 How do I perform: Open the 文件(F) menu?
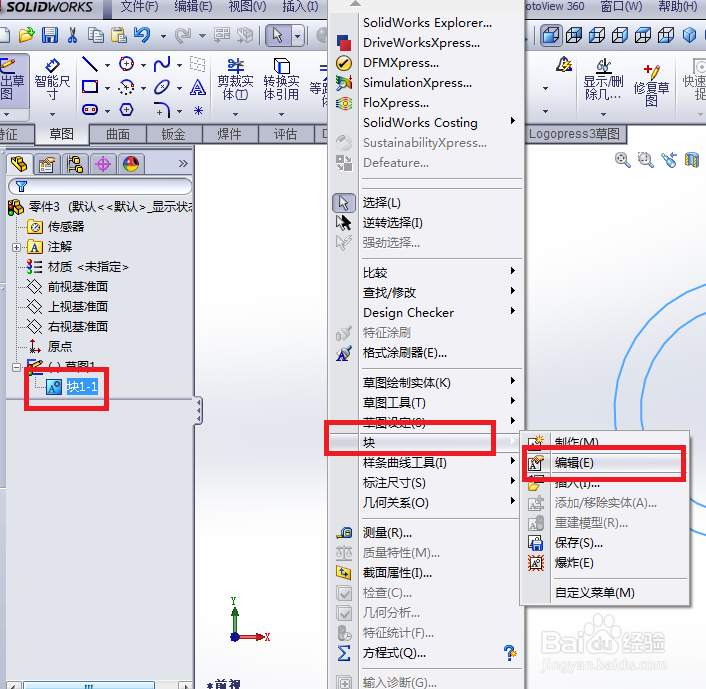coord(140,7)
